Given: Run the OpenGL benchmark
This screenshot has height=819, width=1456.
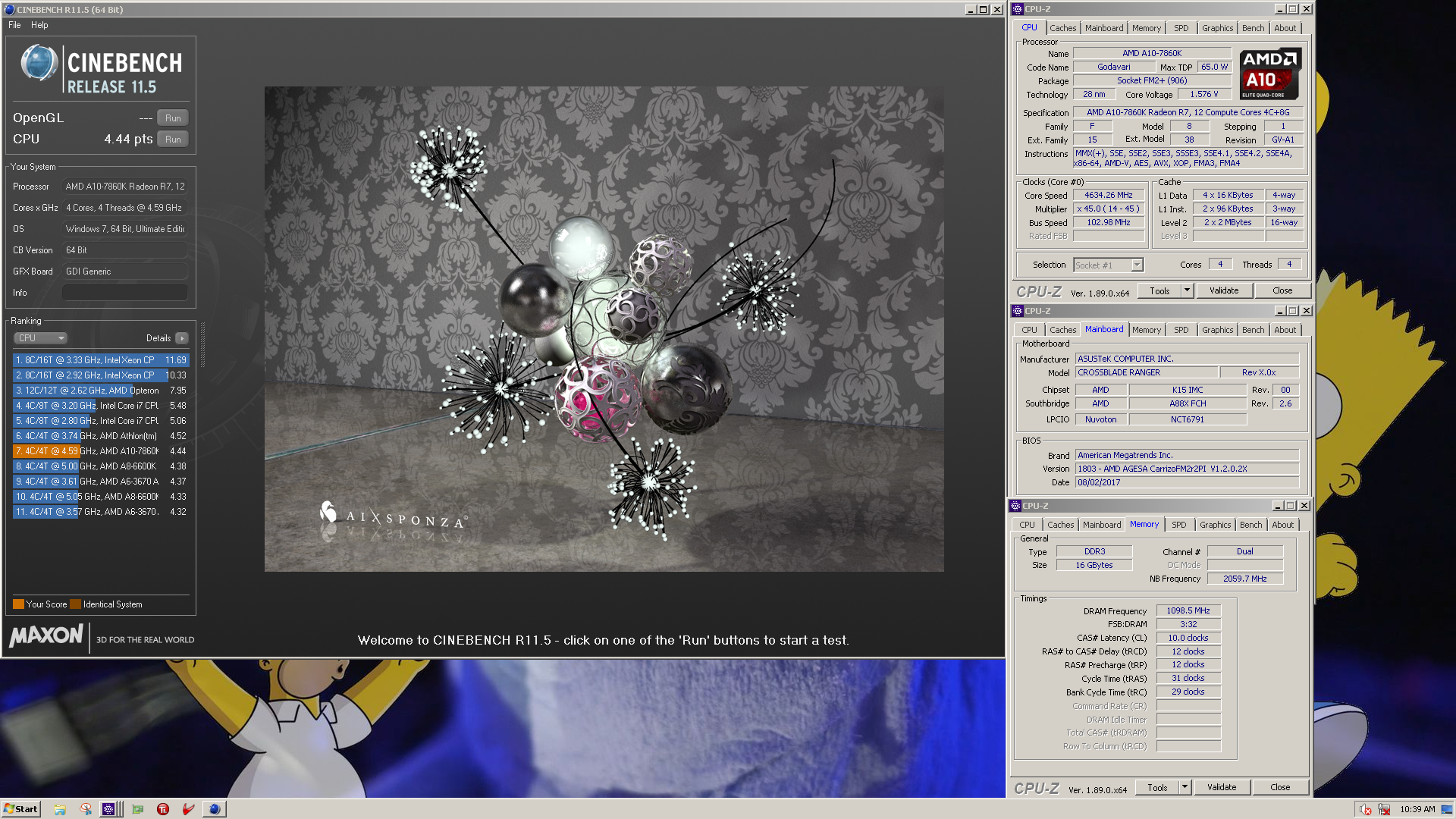Looking at the screenshot, I should pos(173,118).
